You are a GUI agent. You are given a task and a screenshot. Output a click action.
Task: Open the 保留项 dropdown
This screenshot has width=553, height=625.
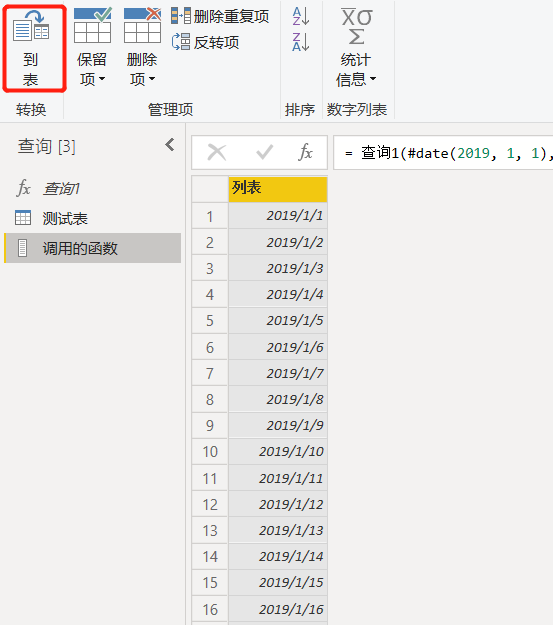coord(92,49)
